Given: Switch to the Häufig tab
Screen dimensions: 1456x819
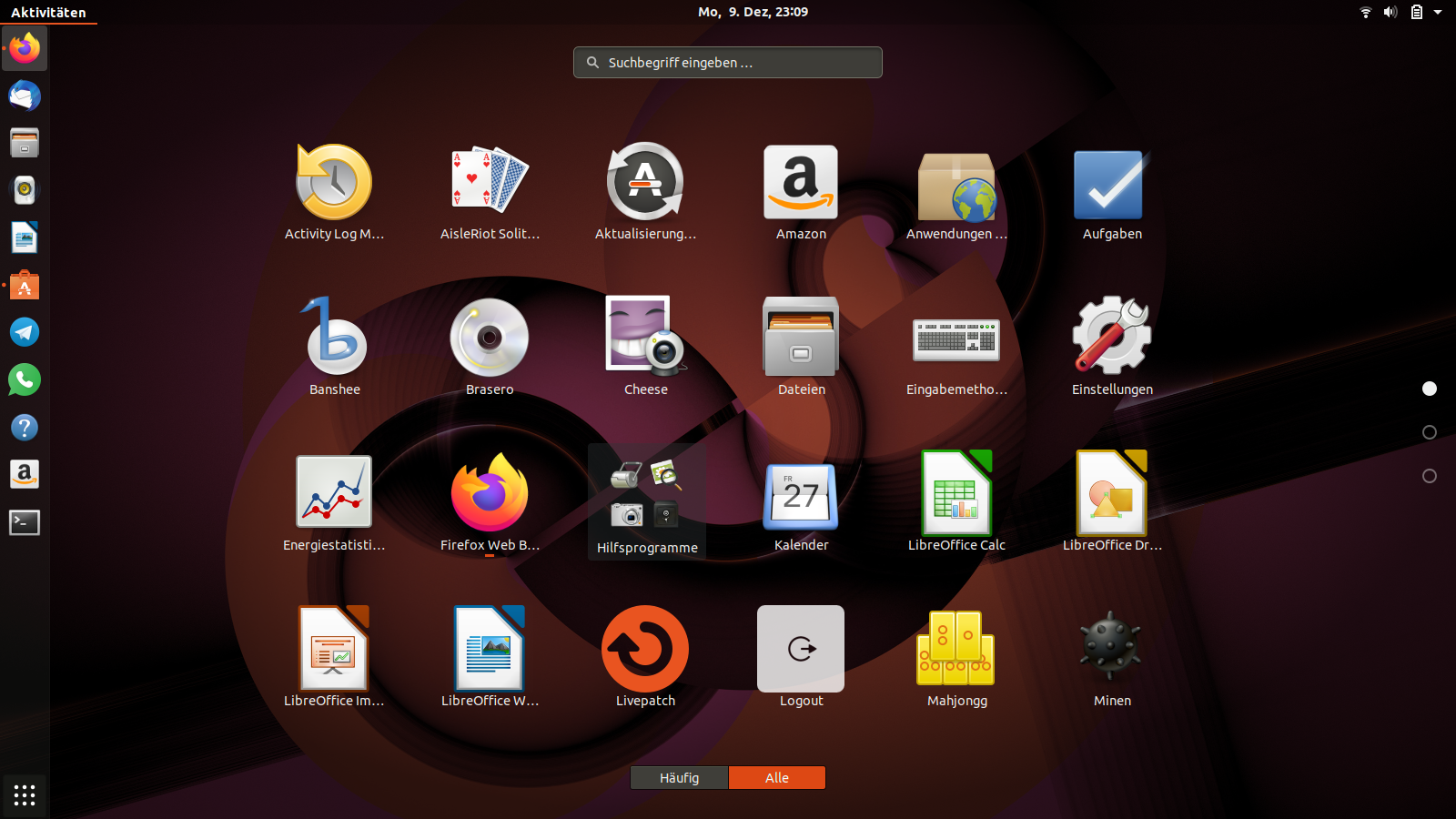Looking at the screenshot, I should (x=679, y=778).
